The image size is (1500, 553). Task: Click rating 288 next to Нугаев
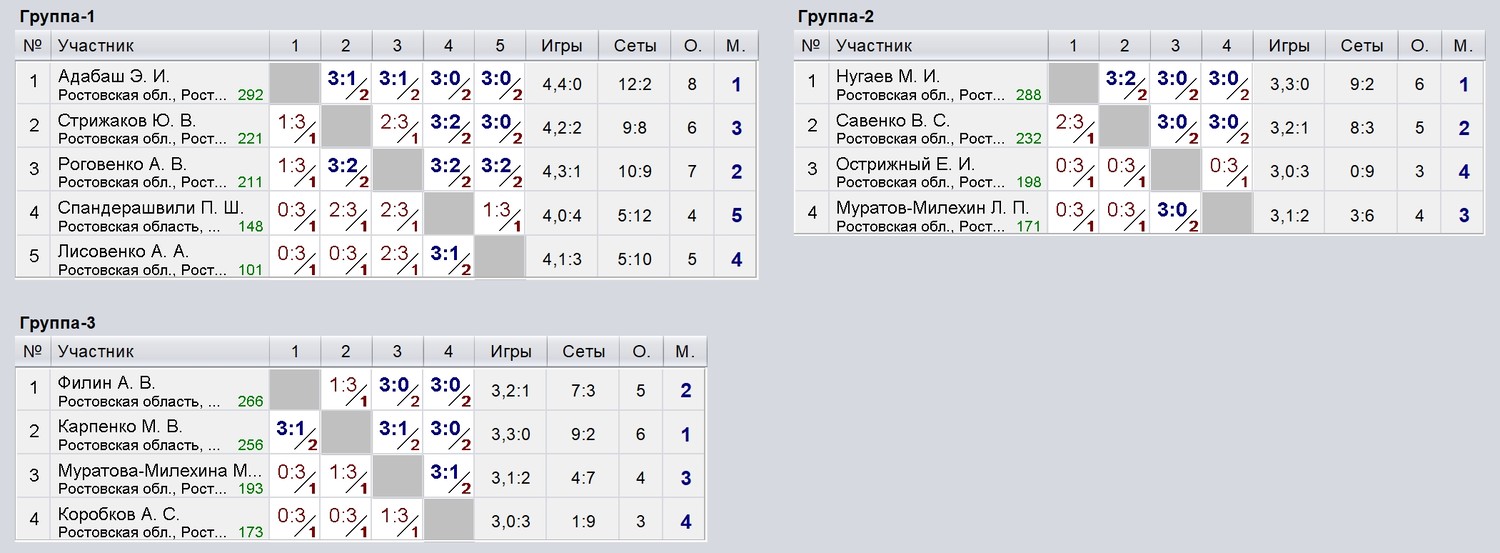click(1029, 95)
